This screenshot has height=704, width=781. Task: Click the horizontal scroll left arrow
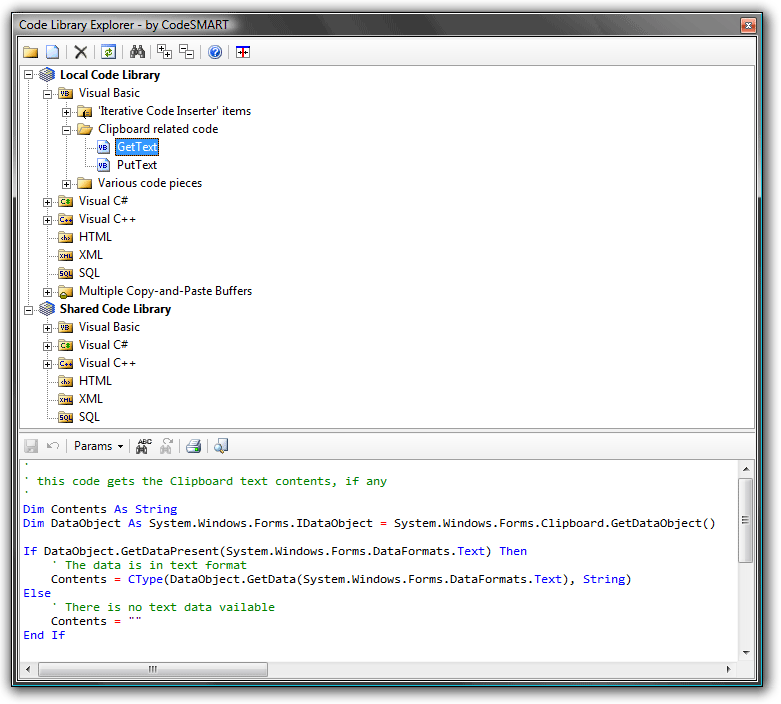click(x=28, y=669)
